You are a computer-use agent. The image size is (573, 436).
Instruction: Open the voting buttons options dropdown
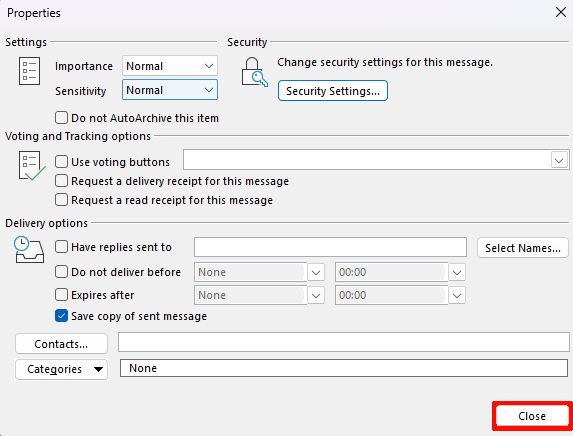point(559,160)
